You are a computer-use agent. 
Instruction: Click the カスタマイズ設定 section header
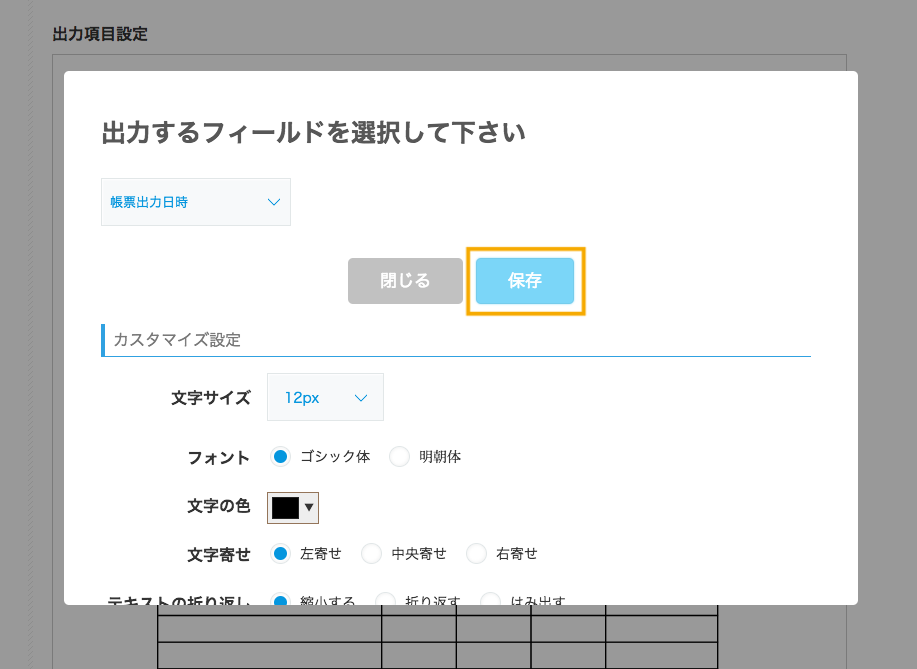pos(177,340)
